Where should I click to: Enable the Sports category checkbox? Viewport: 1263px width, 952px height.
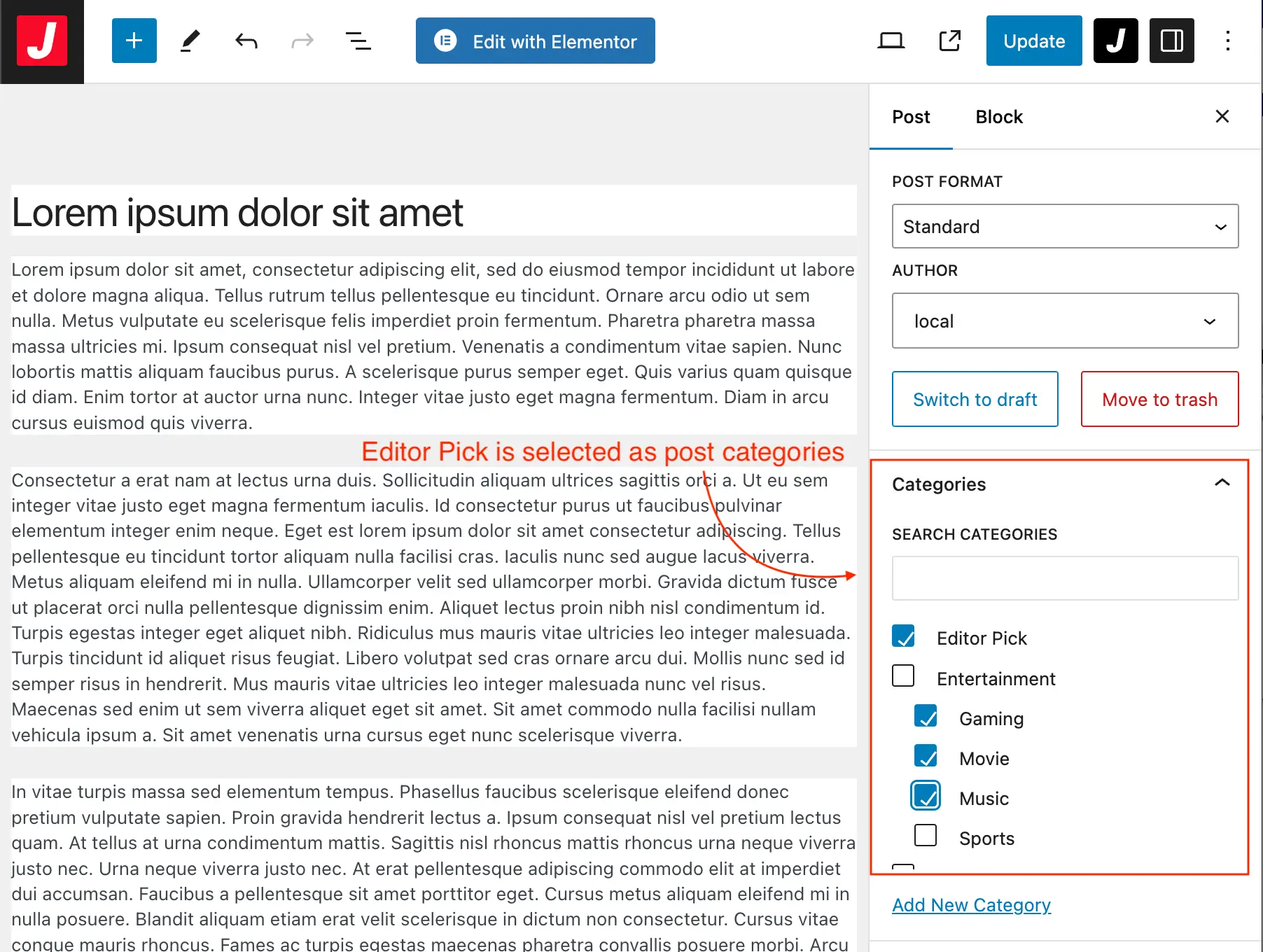click(926, 836)
